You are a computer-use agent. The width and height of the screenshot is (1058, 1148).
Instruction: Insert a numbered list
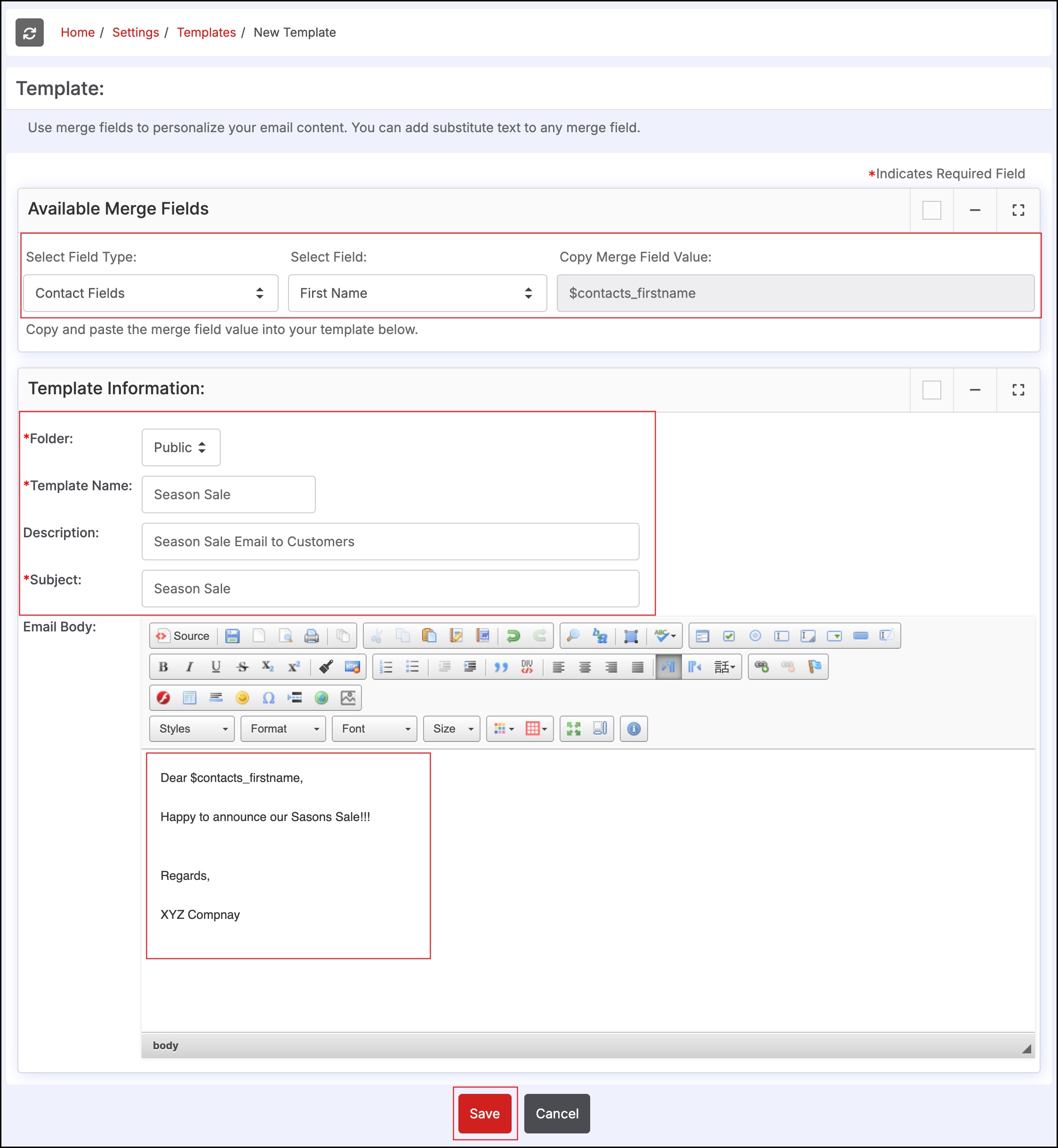click(x=386, y=667)
